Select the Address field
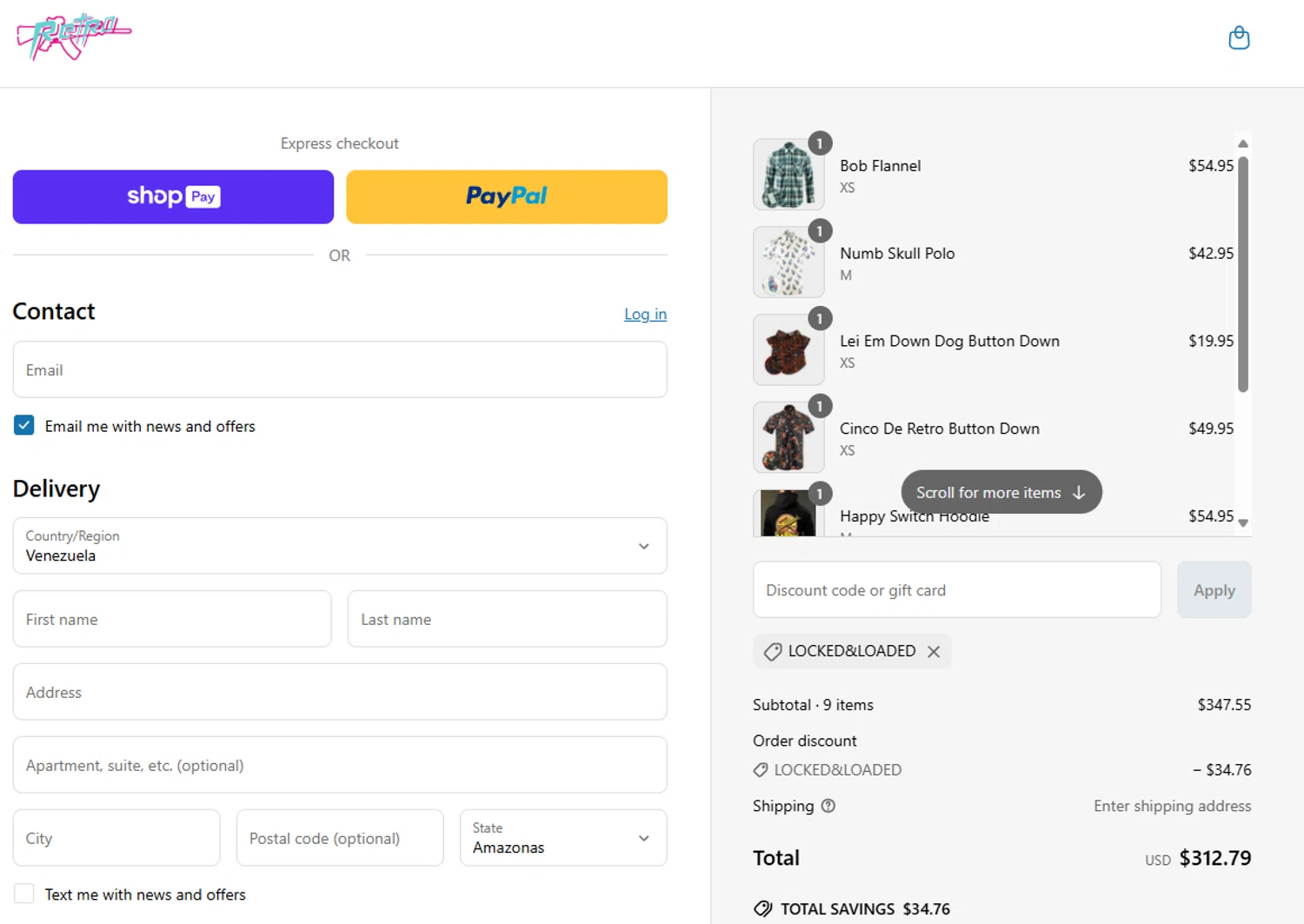Viewport: 1304px width, 924px height. [x=340, y=692]
